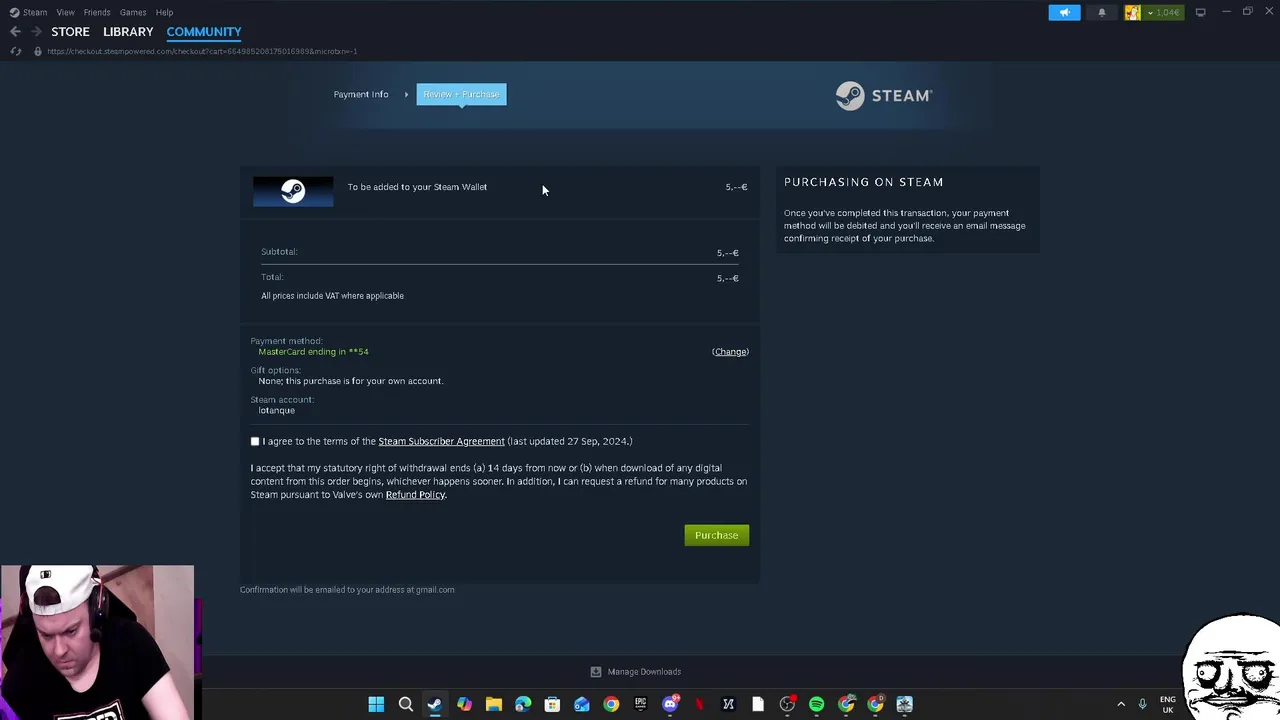Open Spotify from the taskbar
Image resolution: width=1280 pixels, height=720 pixels.
point(816,704)
